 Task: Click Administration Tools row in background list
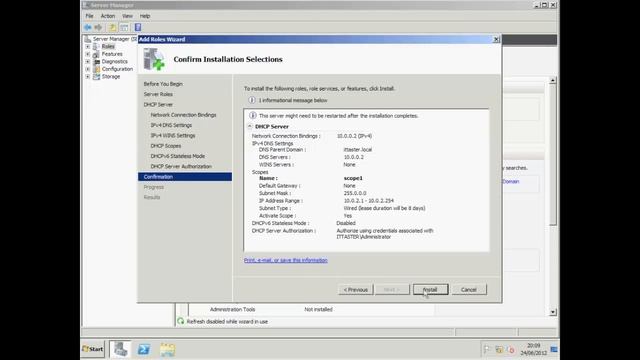[232, 309]
